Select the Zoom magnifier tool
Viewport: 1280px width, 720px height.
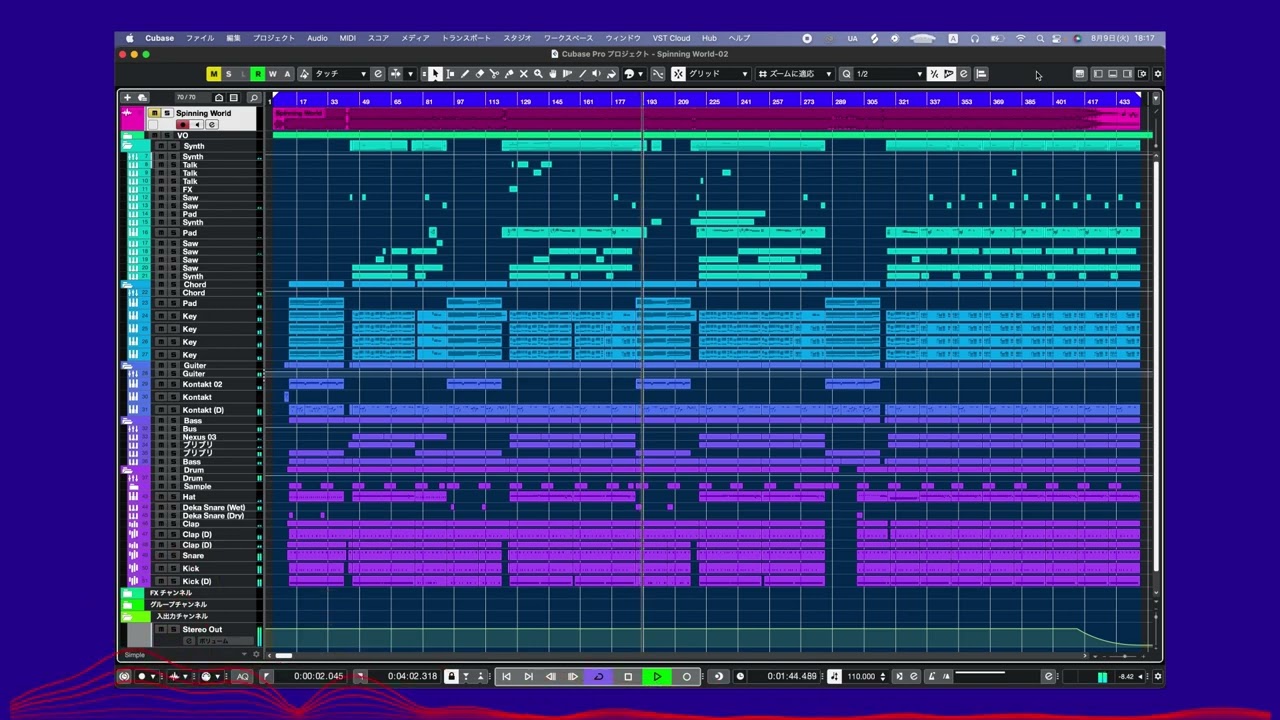pyautogui.click(x=538, y=74)
